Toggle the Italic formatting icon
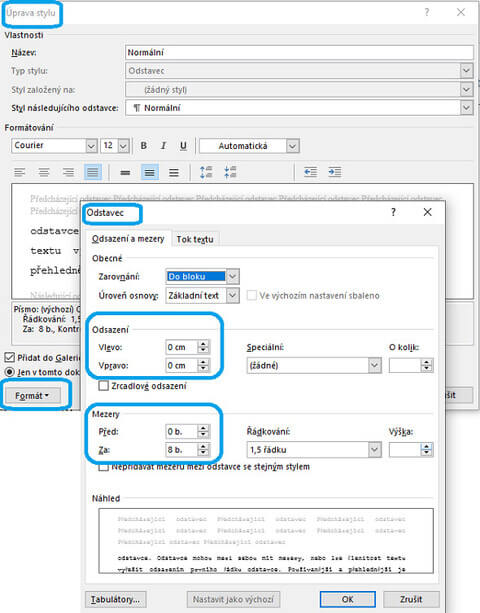This screenshot has width=480, height=613. pos(163,145)
